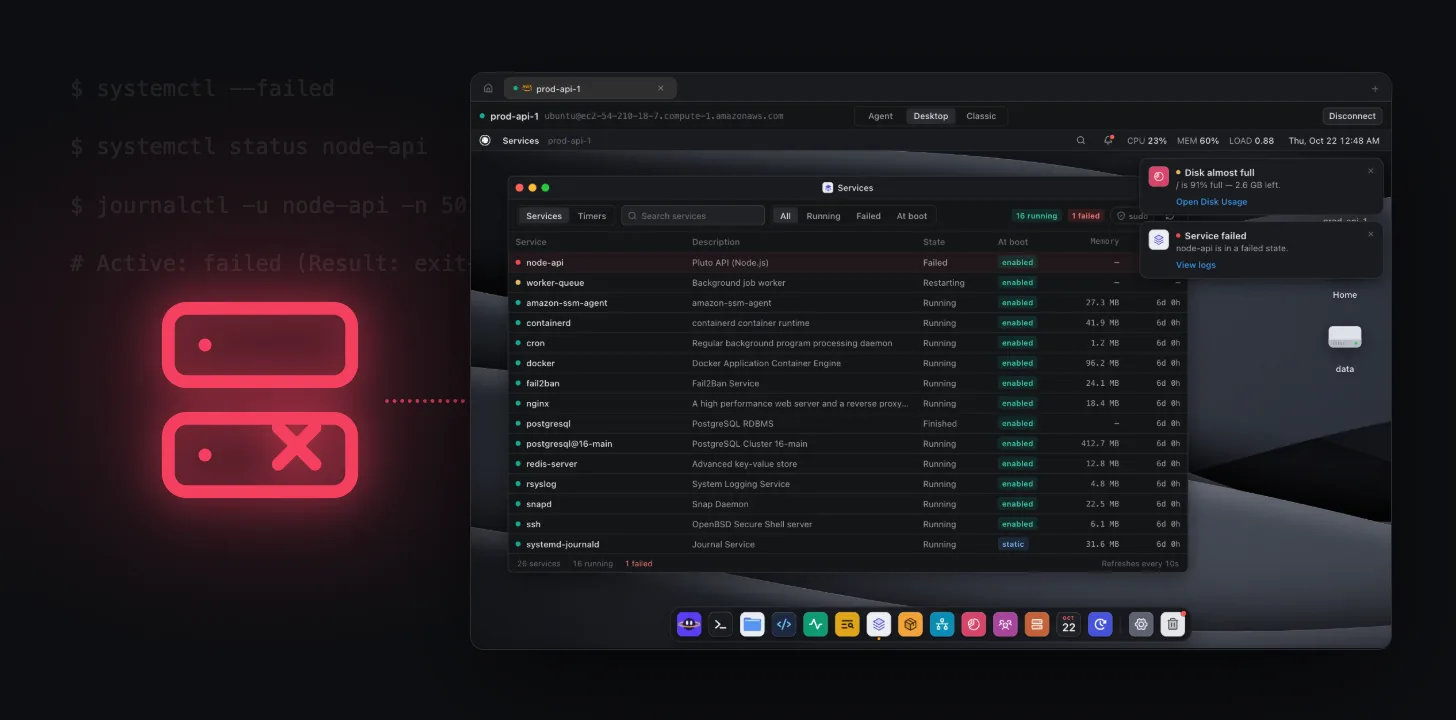1456x720 pixels.
Task: Open the trash icon in dock
Action: [1173, 624]
